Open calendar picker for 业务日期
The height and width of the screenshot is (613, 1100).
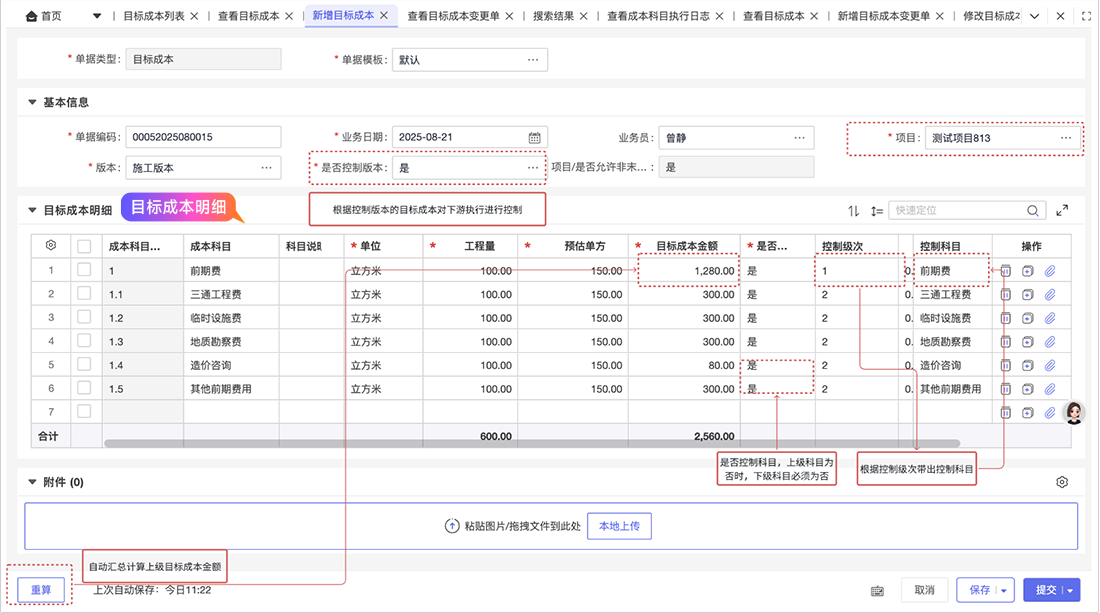534,138
